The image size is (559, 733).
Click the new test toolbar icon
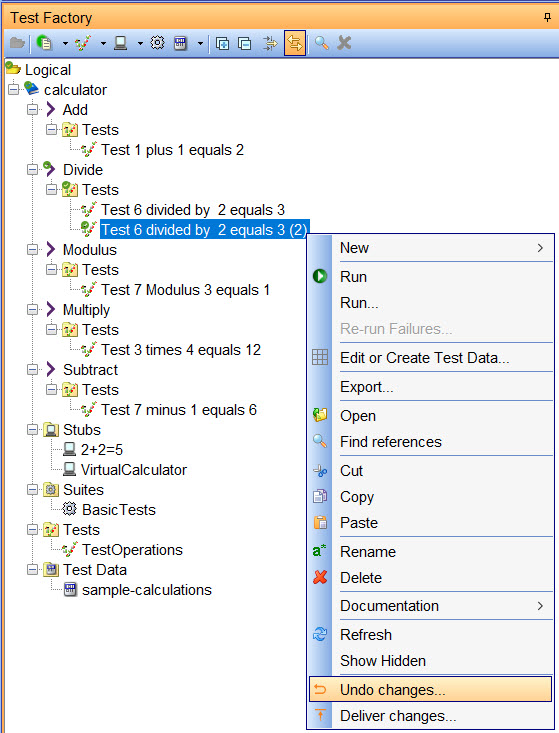click(x=83, y=43)
